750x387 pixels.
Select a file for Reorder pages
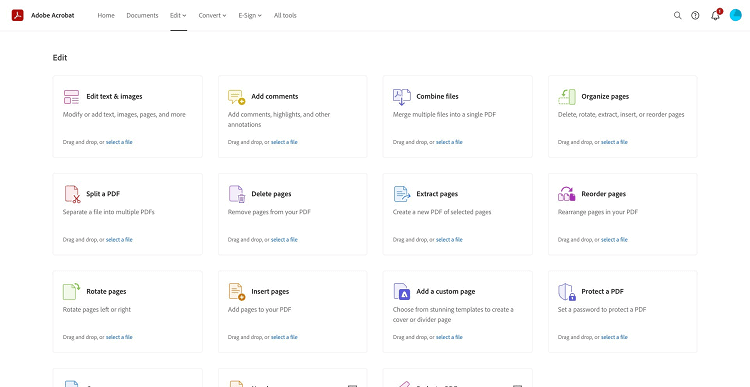tap(614, 240)
